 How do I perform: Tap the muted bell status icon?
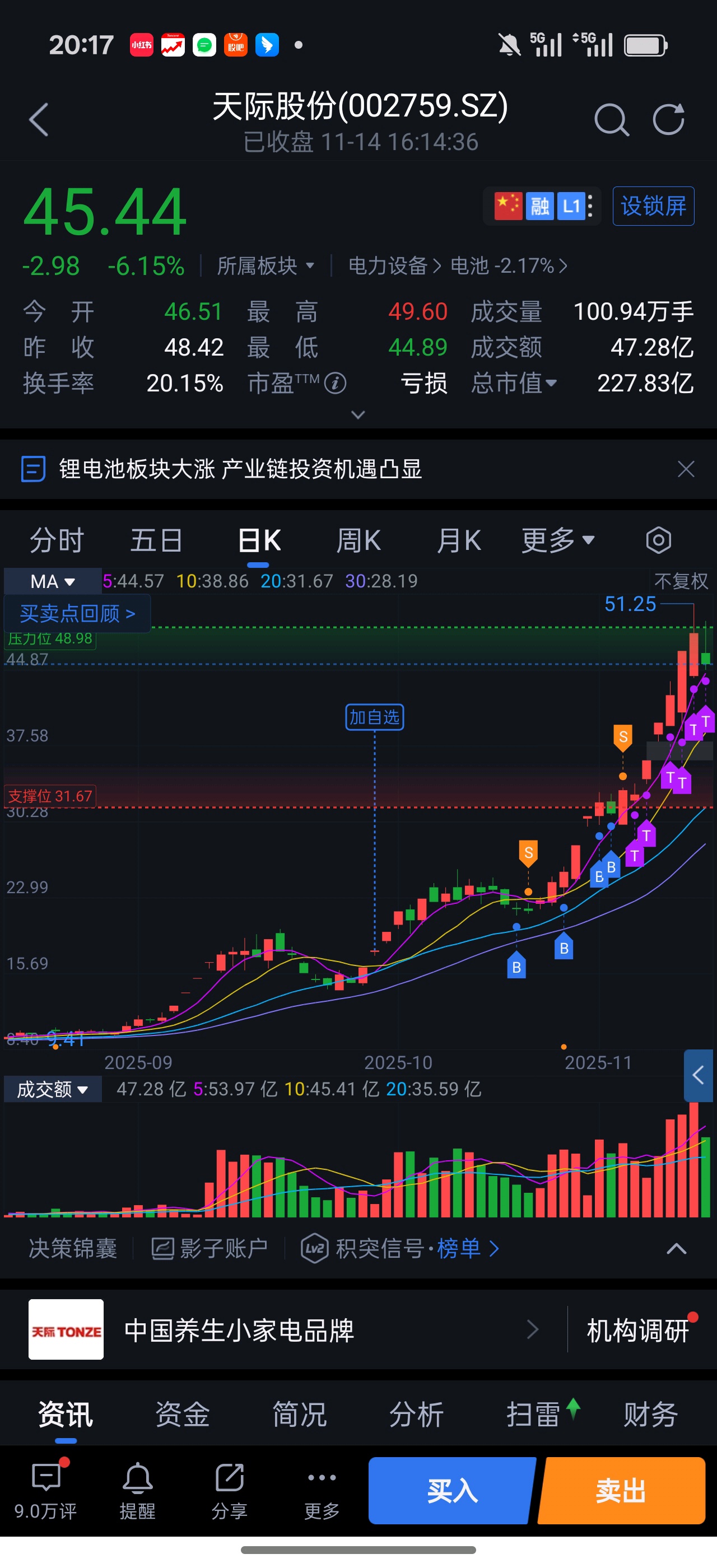click(509, 45)
